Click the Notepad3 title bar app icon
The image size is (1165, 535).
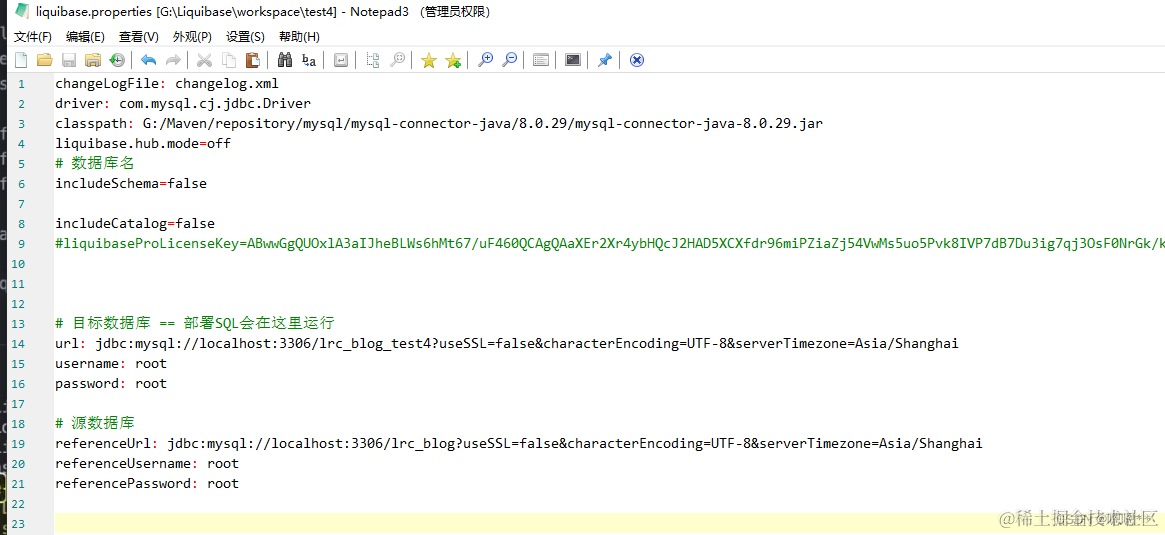tap(22, 11)
